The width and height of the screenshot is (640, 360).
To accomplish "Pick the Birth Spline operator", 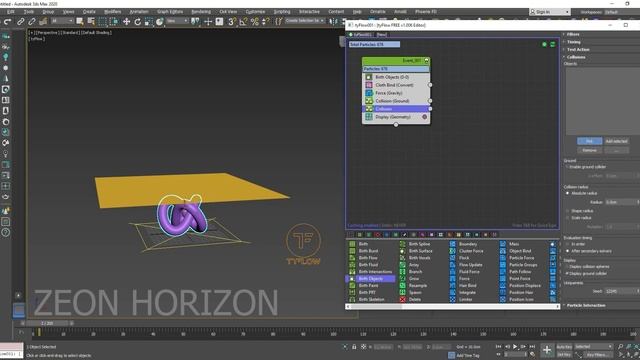I will [419, 244].
